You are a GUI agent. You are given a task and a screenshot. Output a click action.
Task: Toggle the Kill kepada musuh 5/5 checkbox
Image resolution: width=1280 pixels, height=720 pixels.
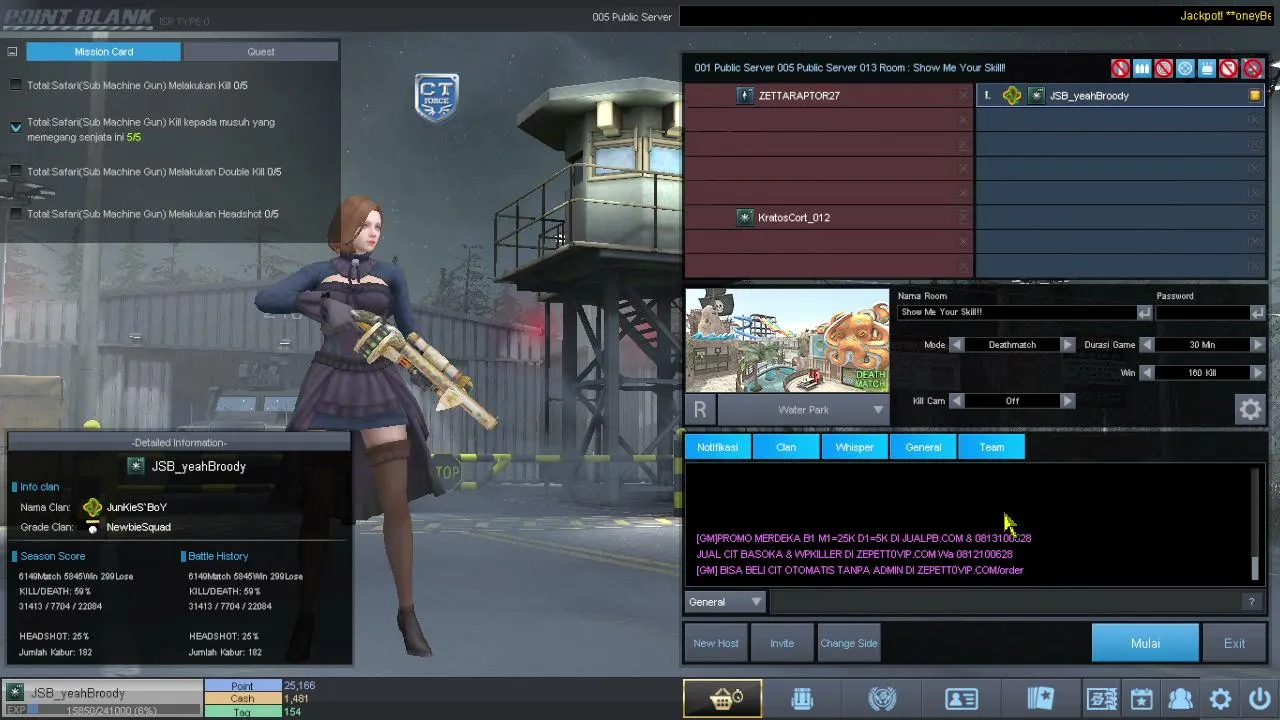pos(15,128)
